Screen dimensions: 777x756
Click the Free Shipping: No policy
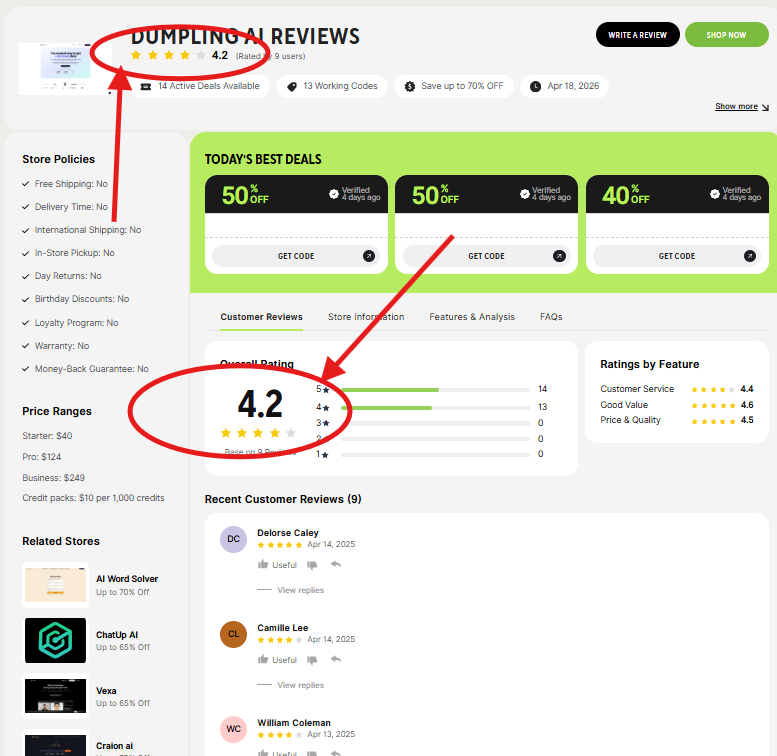[x=65, y=184]
